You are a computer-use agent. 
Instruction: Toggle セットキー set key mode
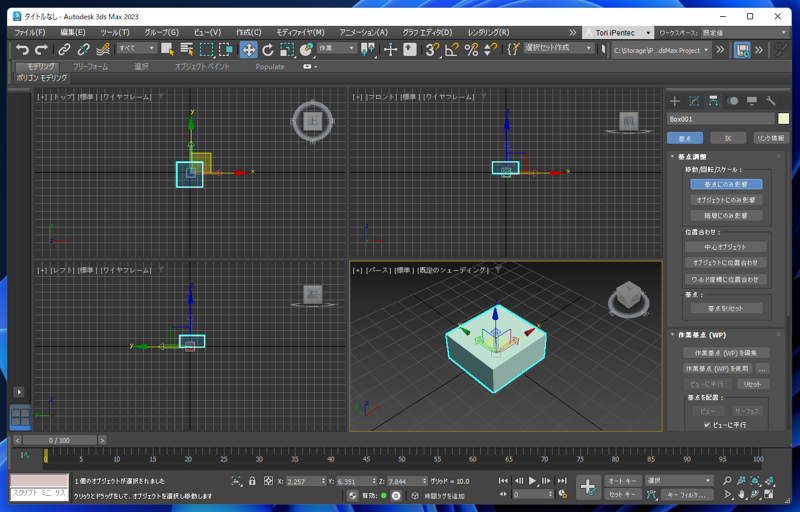(x=622, y=494)
